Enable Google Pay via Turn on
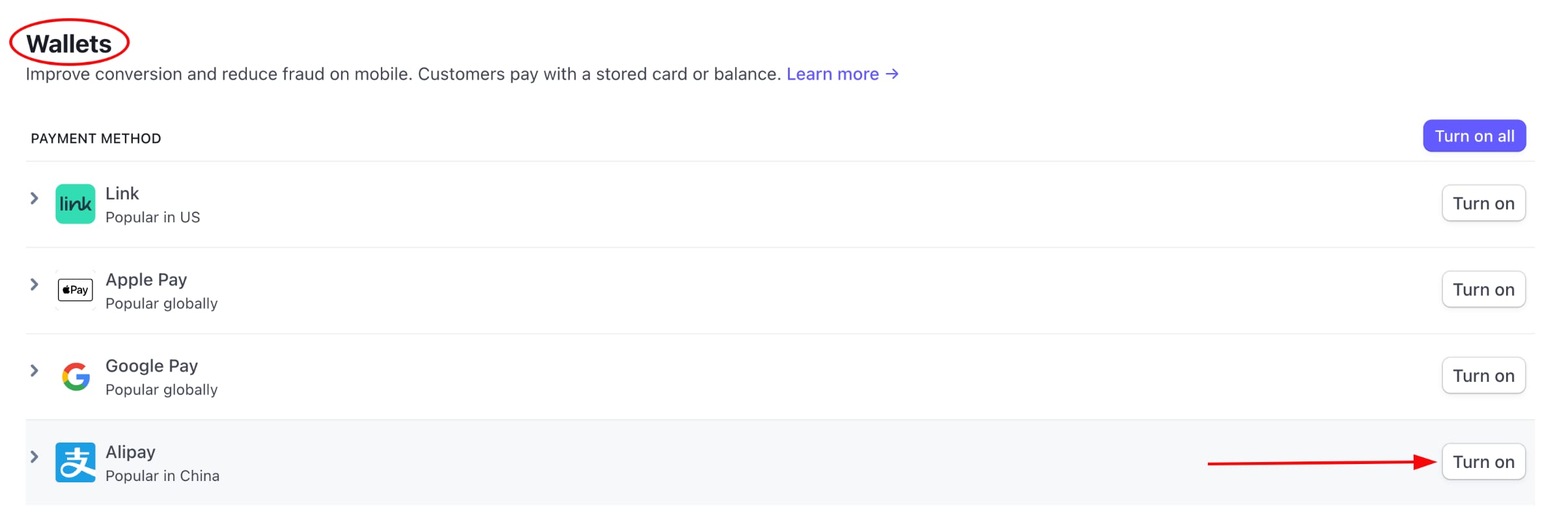This screenshot has height=524, width=1568. (x=1484, y=375)
